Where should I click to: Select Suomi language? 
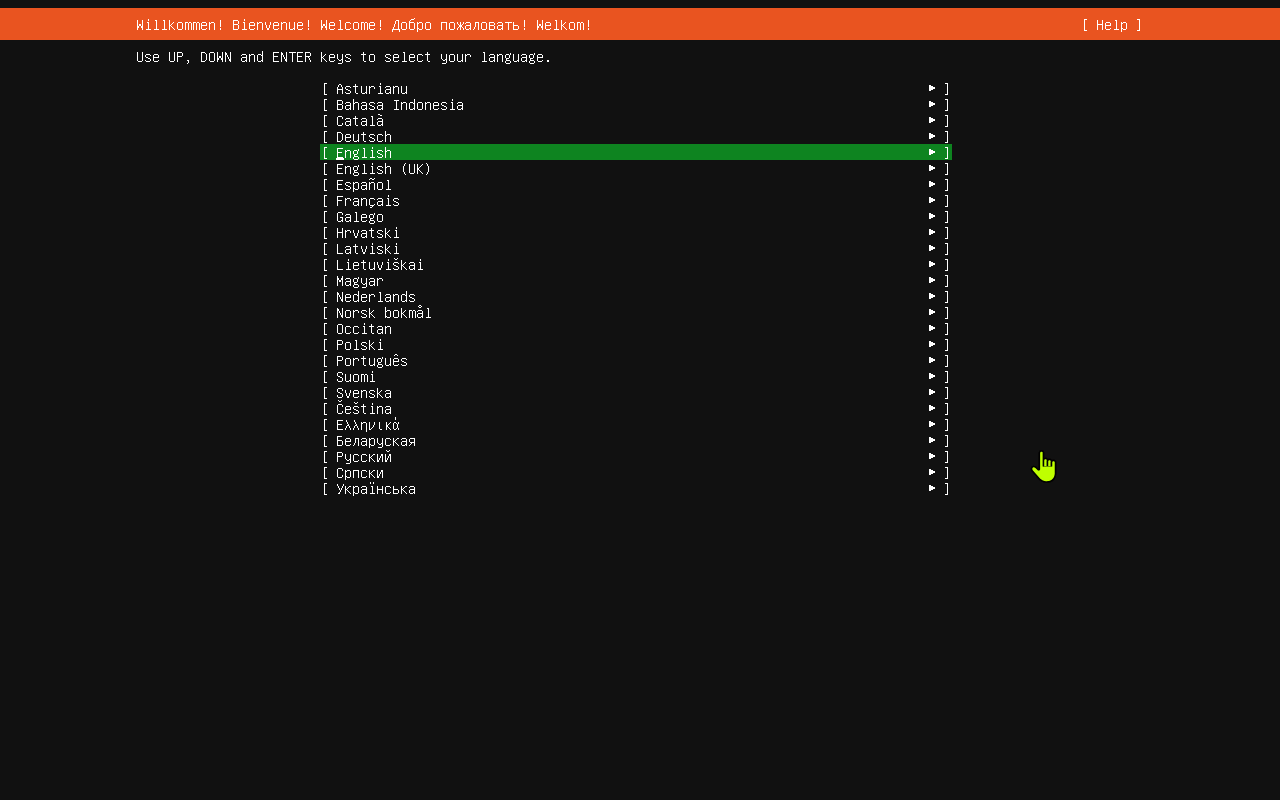[x=636, y=376]
